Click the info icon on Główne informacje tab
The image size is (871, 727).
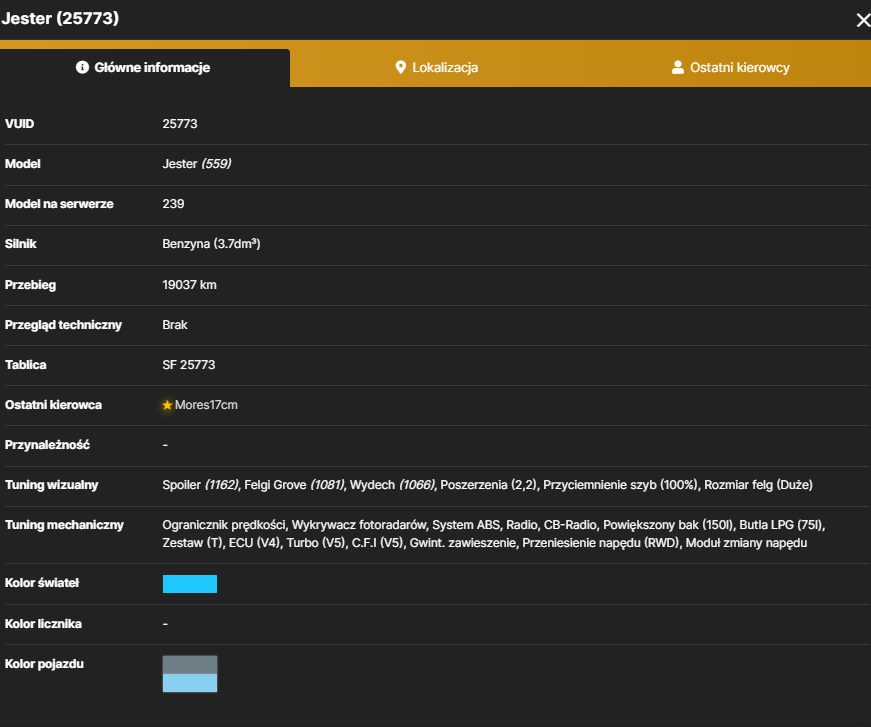pos(82,67)
